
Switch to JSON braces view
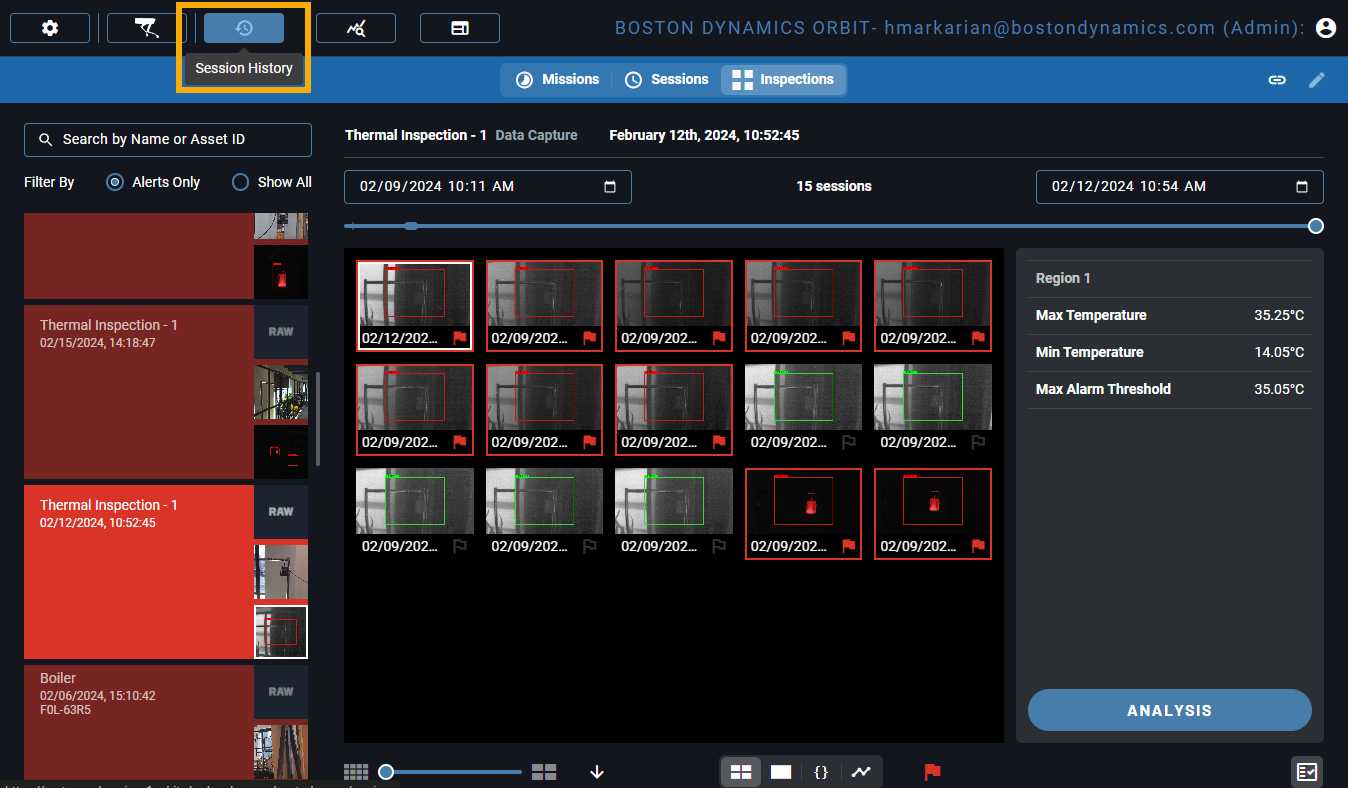pyautogui.click(x=821, y=772)
